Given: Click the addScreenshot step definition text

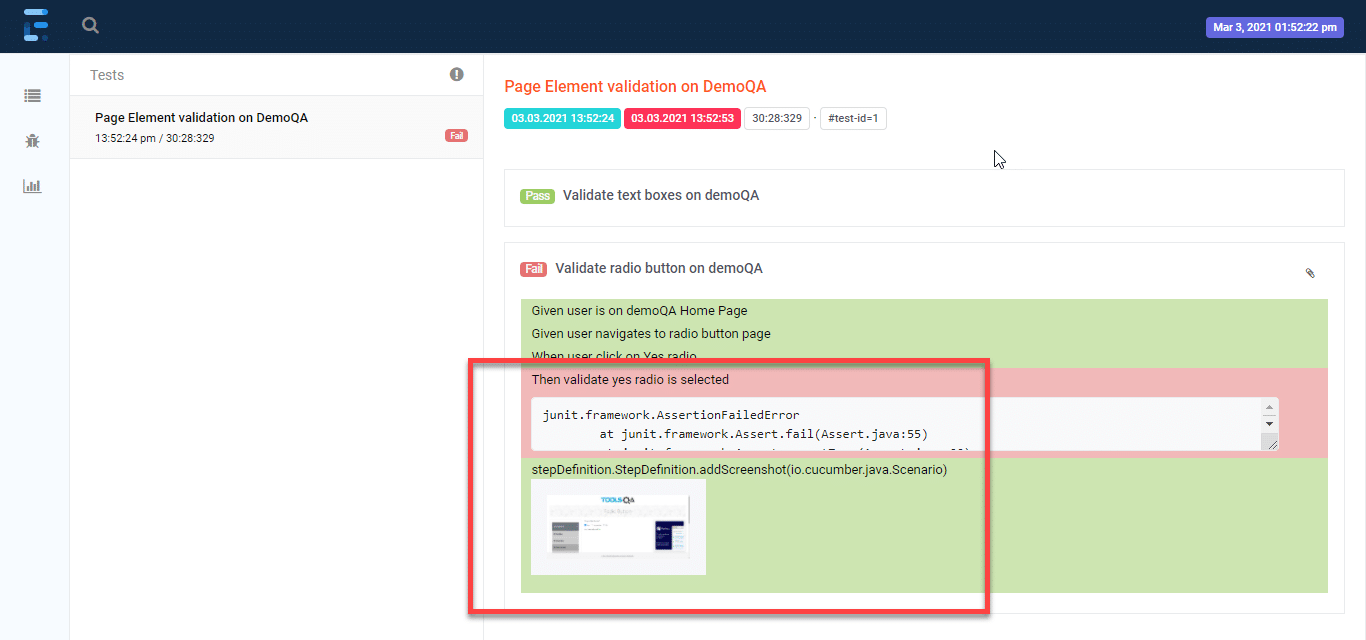Looking at the screenshot, I should pos(739,470).
